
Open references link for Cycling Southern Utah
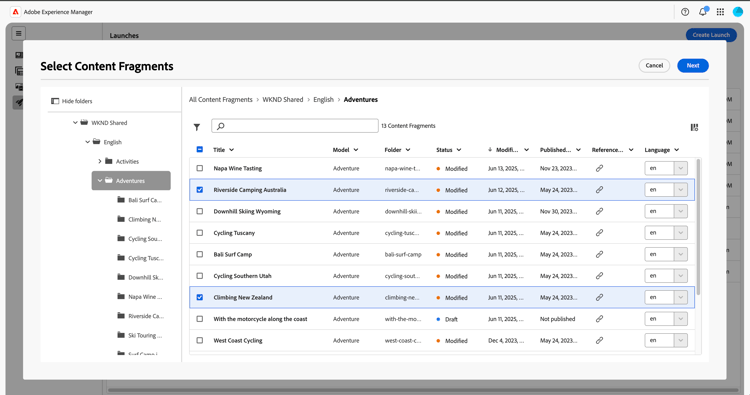599,276
